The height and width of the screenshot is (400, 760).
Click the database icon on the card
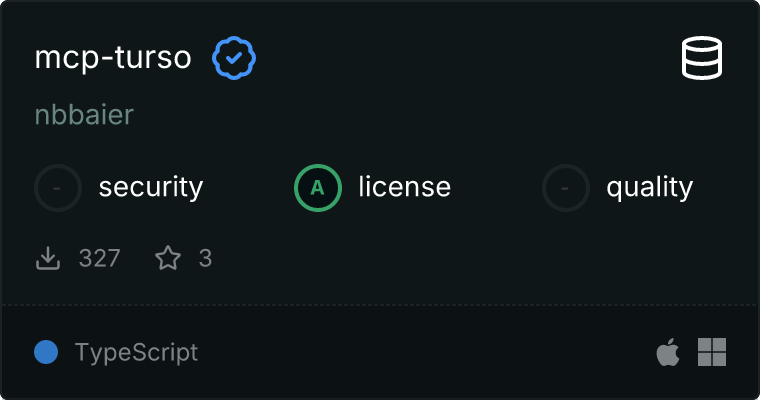pos(703,59)
